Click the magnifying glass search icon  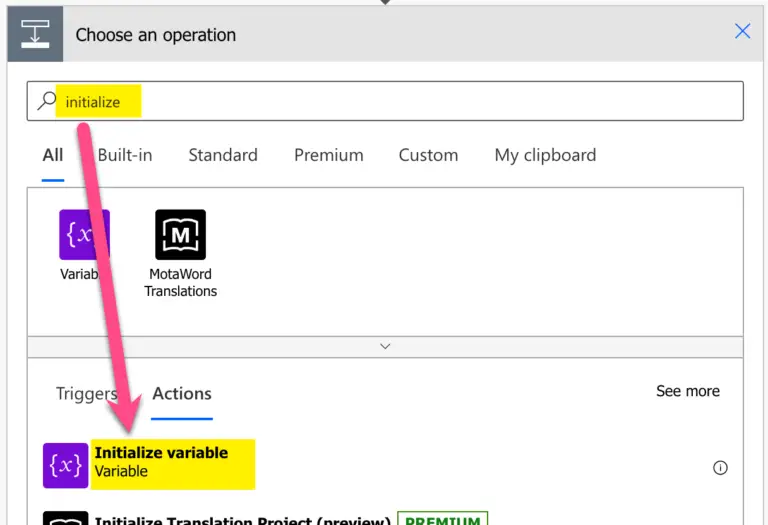[47, 101]
